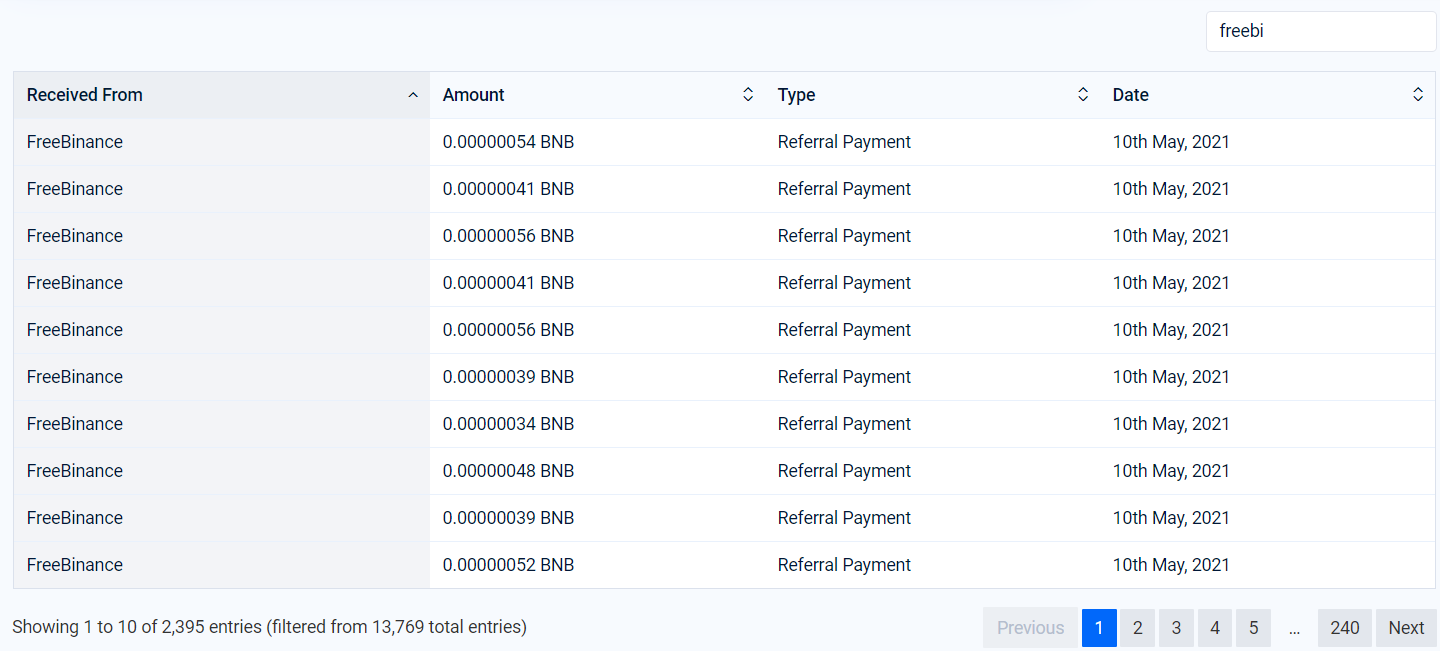Select the Amount column header label
The image size is (1440, 651).
pos(474,95)
